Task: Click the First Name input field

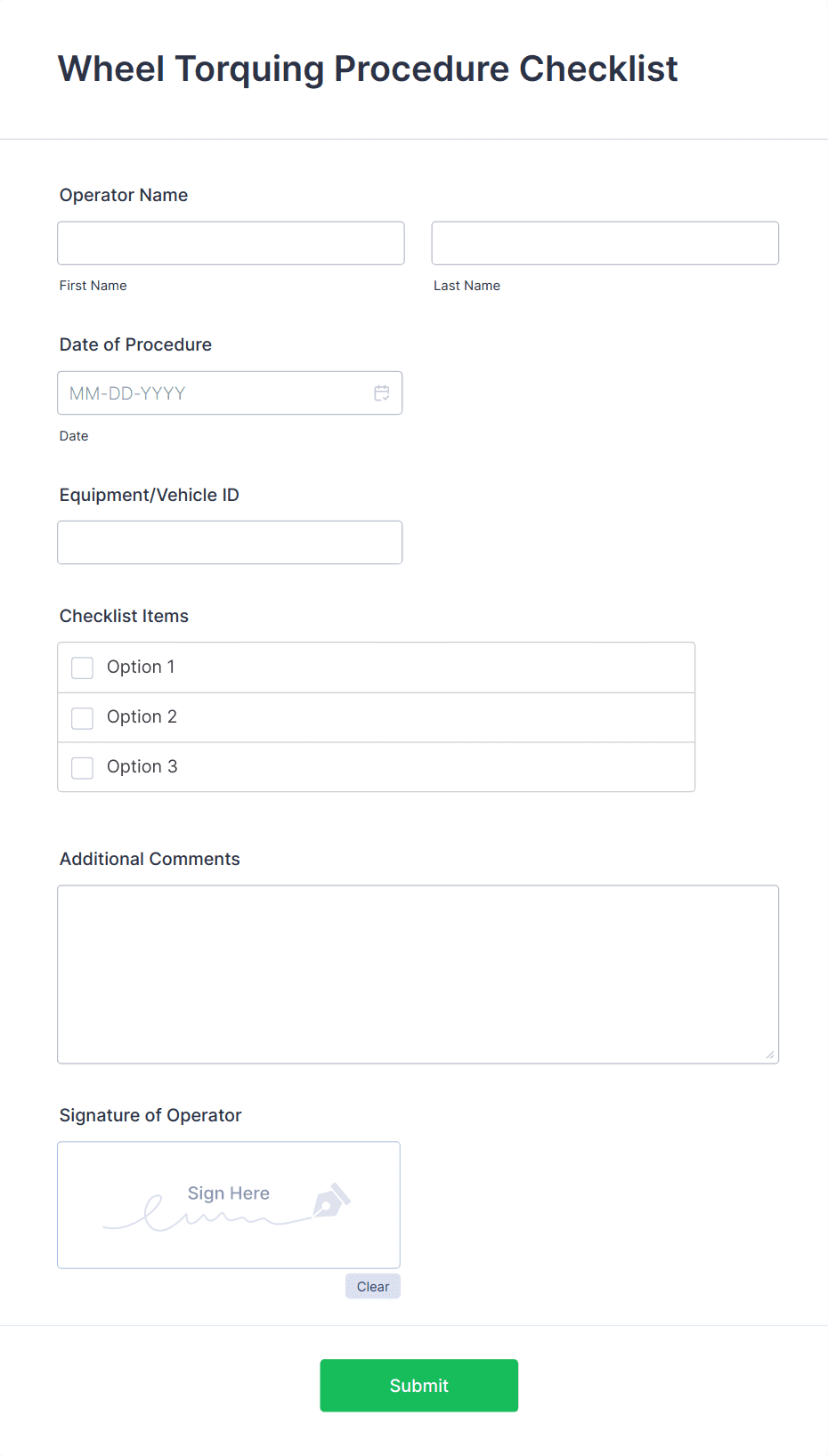Action: [x=230, y=242]
